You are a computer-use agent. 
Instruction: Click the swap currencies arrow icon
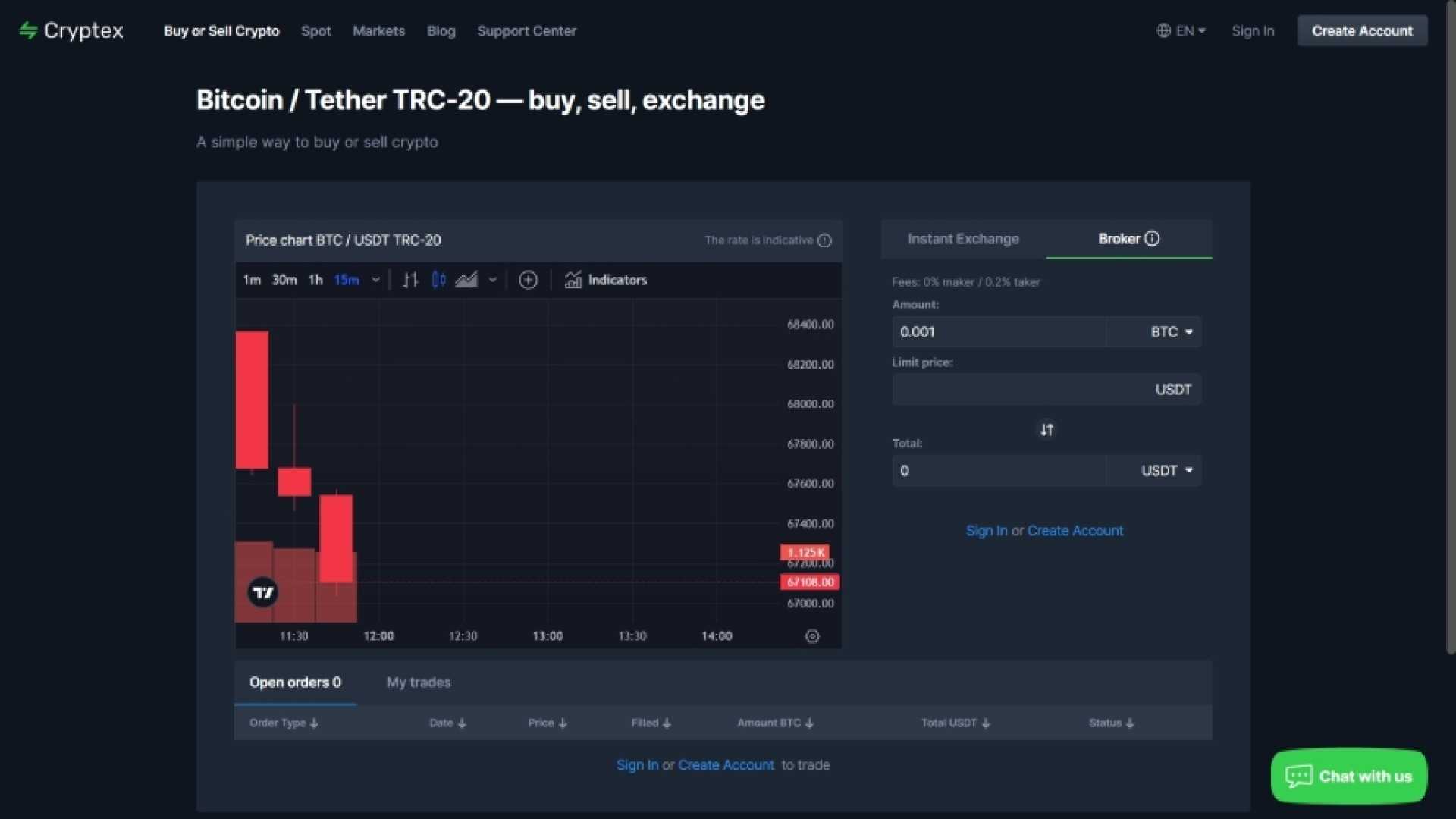pyautogui.click(x=1046, y=429)
